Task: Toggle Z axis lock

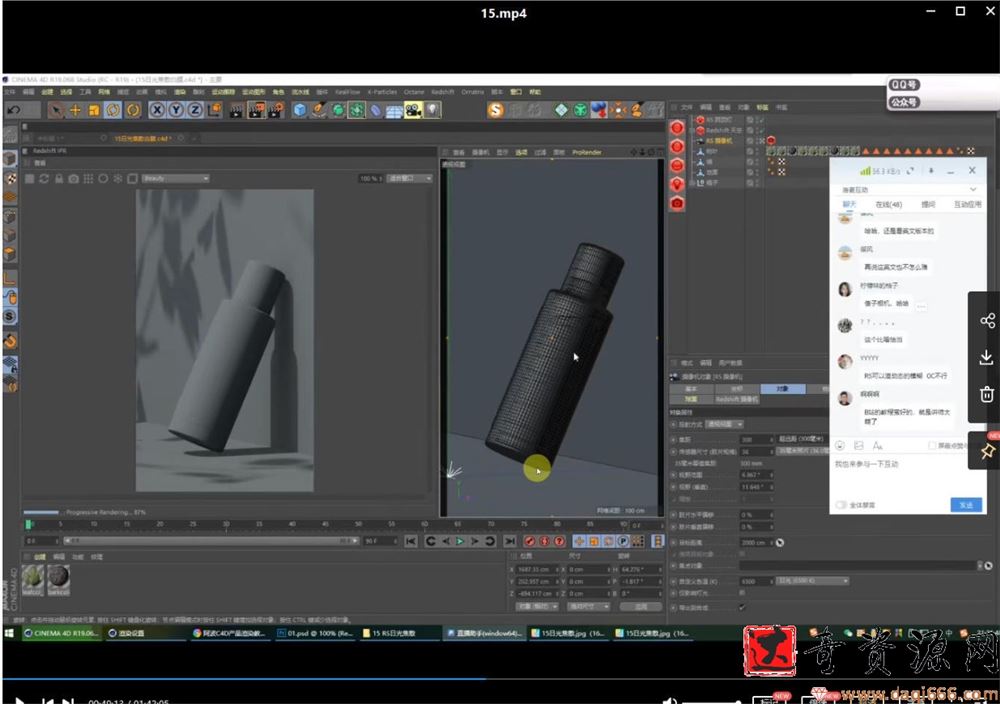Action: tap(195, 110)
